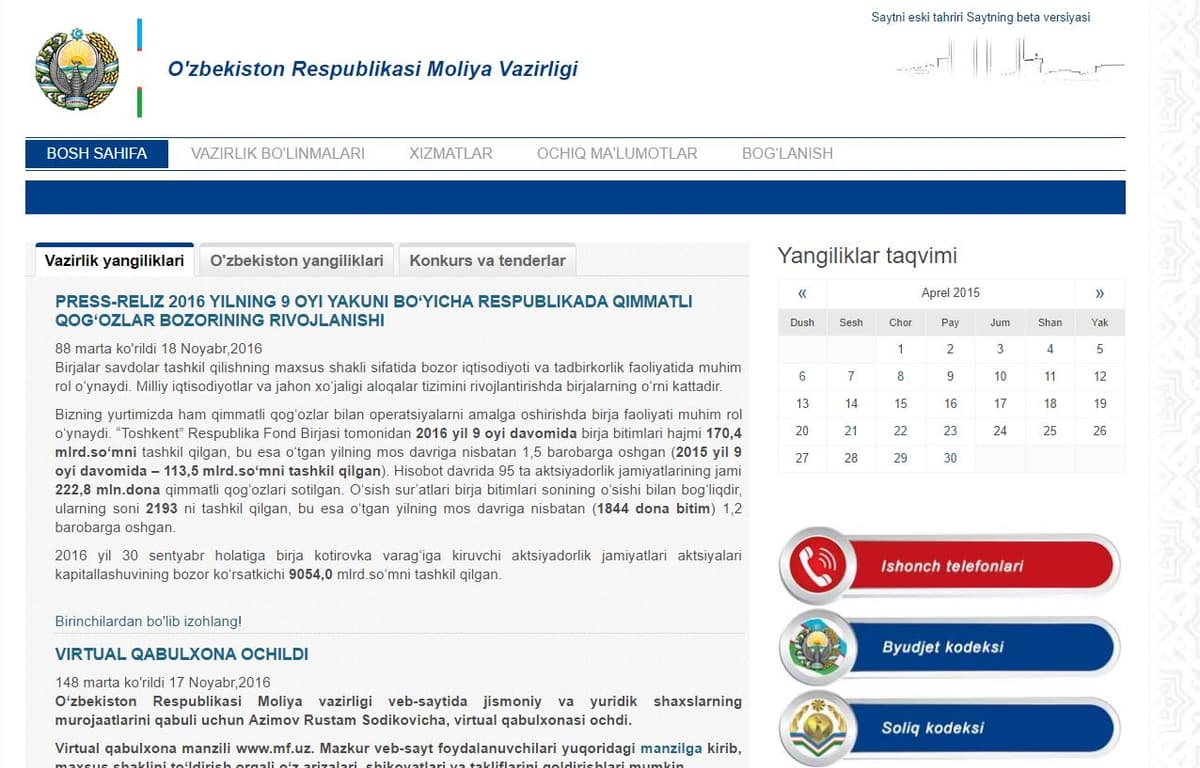
Task: Open VIRTUAL QABULXONA OCHILDI article
Action: tap(181, 654)
